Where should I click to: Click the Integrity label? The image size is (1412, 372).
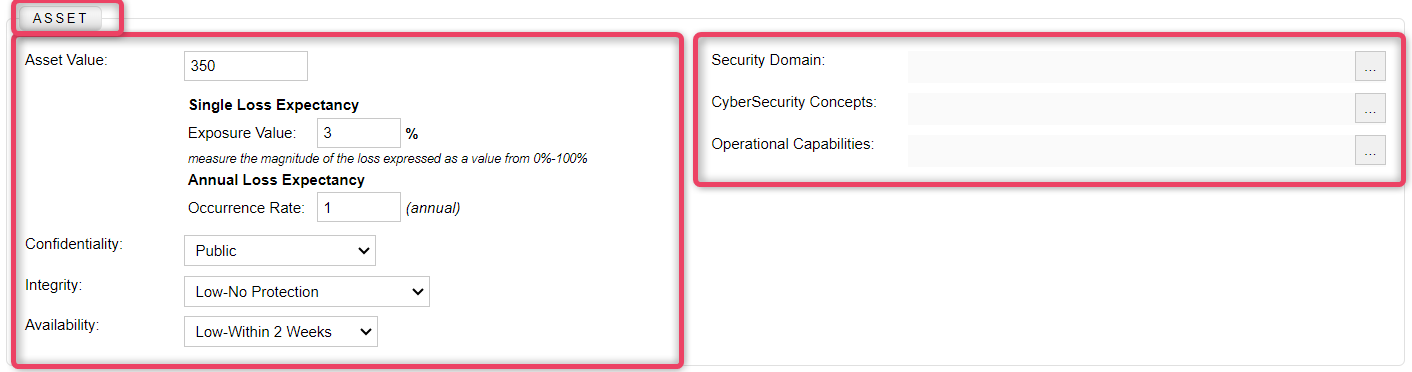tap(53, 285)
